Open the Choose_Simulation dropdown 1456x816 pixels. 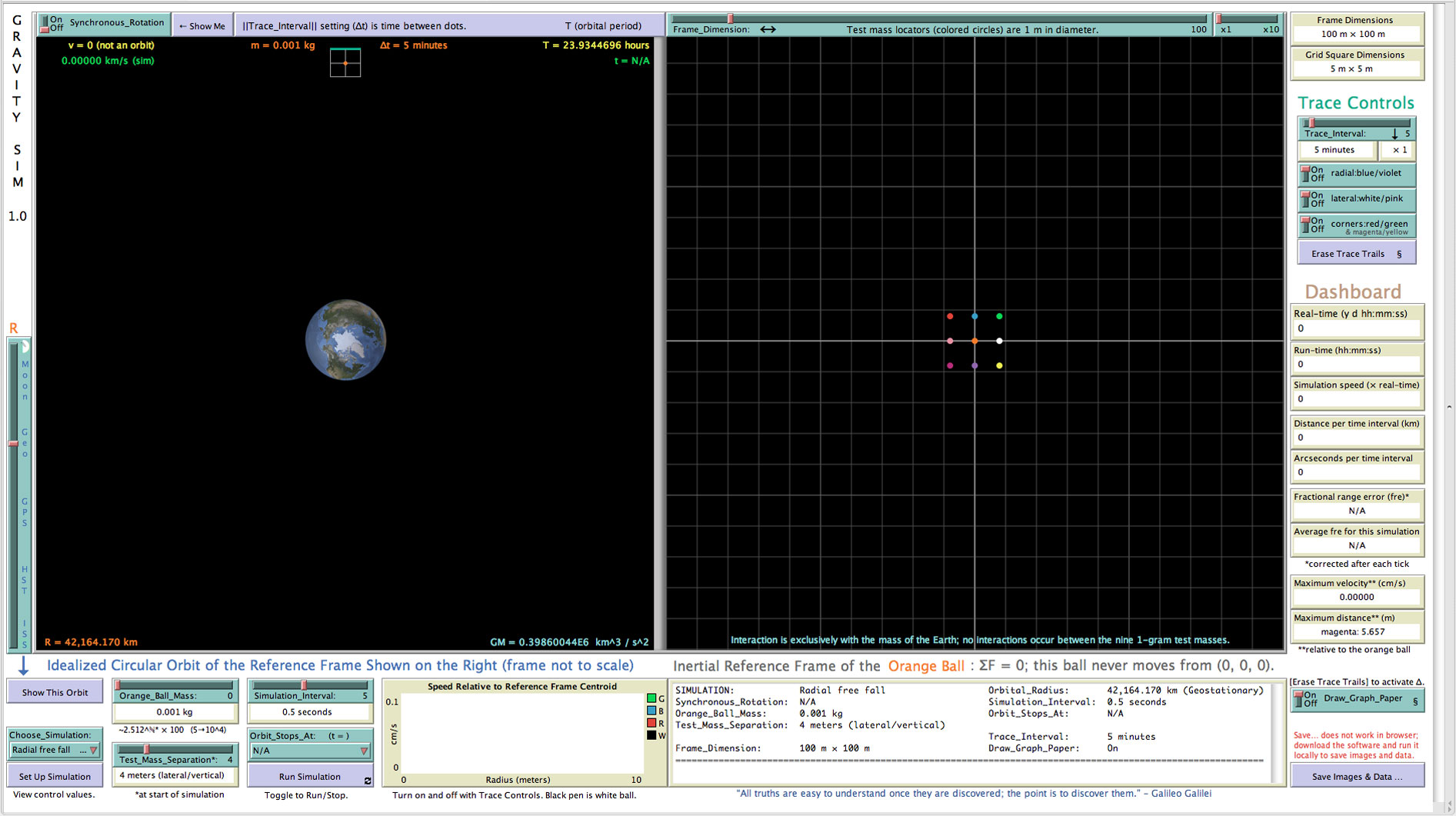tap(55, 750)
